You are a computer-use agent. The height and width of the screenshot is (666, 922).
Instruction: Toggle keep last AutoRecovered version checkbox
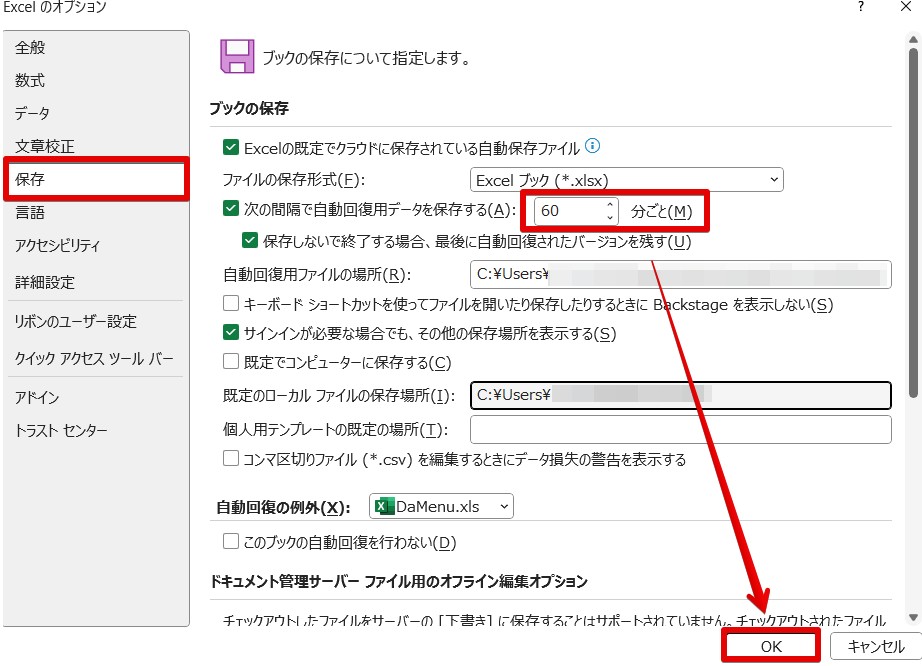pyautogui.click(x=250, y=240)
